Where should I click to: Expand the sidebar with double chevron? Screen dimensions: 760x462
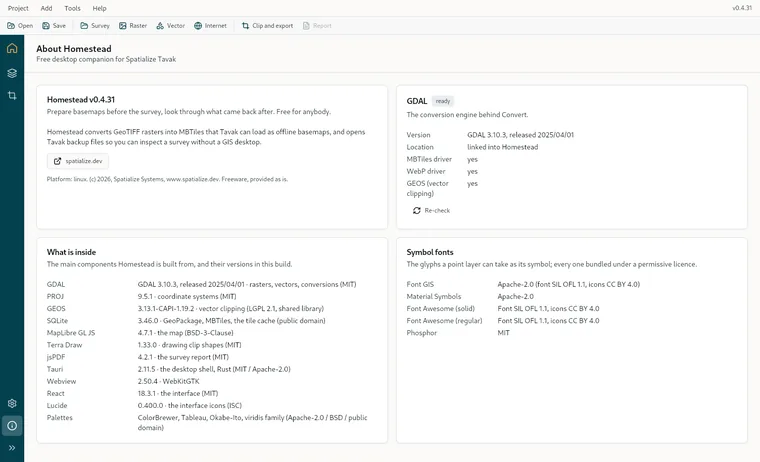tap(12, 448)
